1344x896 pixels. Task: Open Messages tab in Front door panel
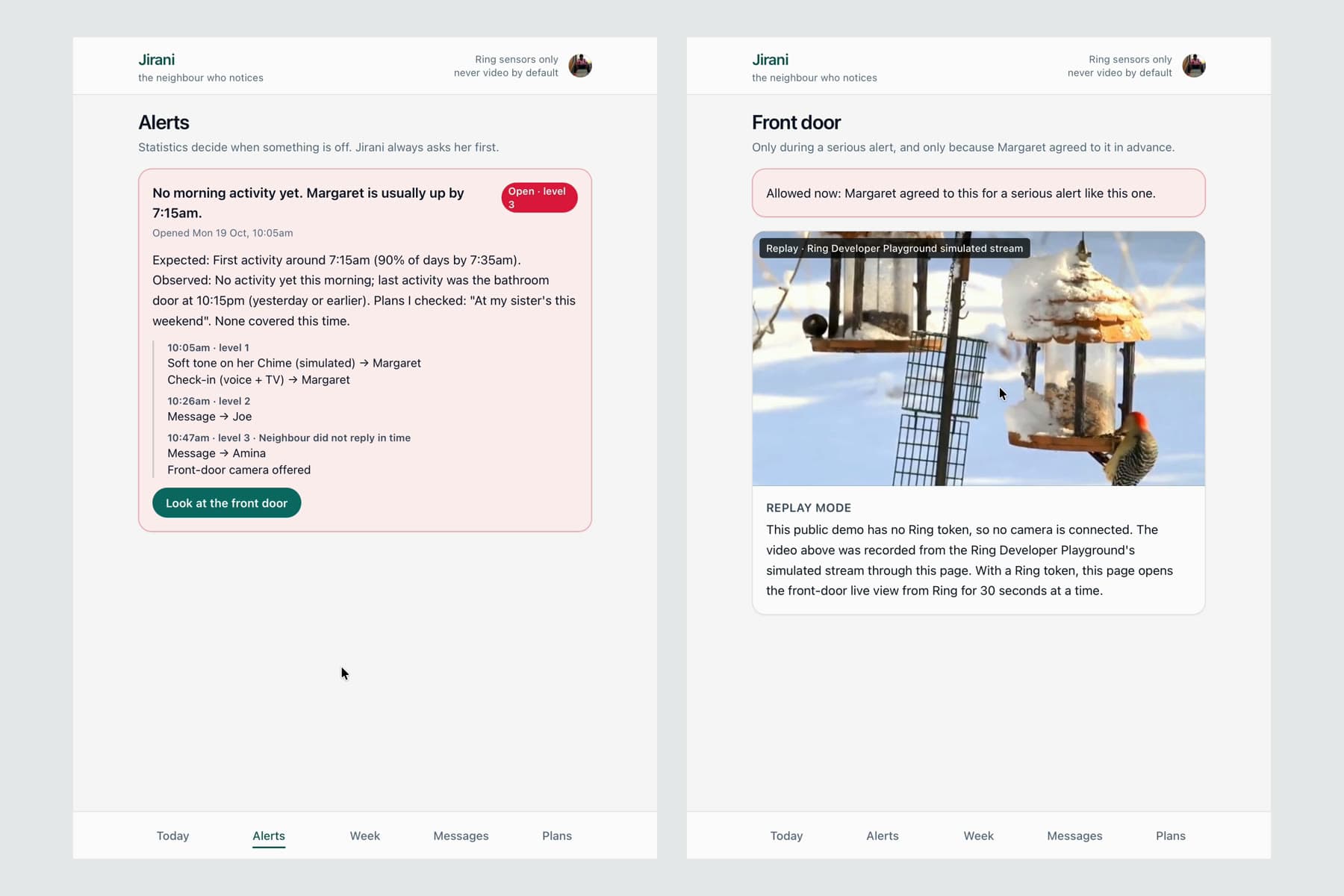[1074, 836]
